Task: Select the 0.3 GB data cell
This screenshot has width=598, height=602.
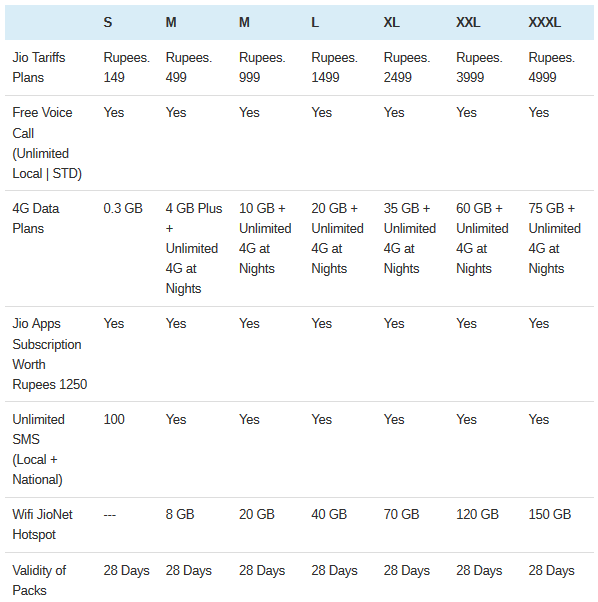Action: click(x=123, y=208)
